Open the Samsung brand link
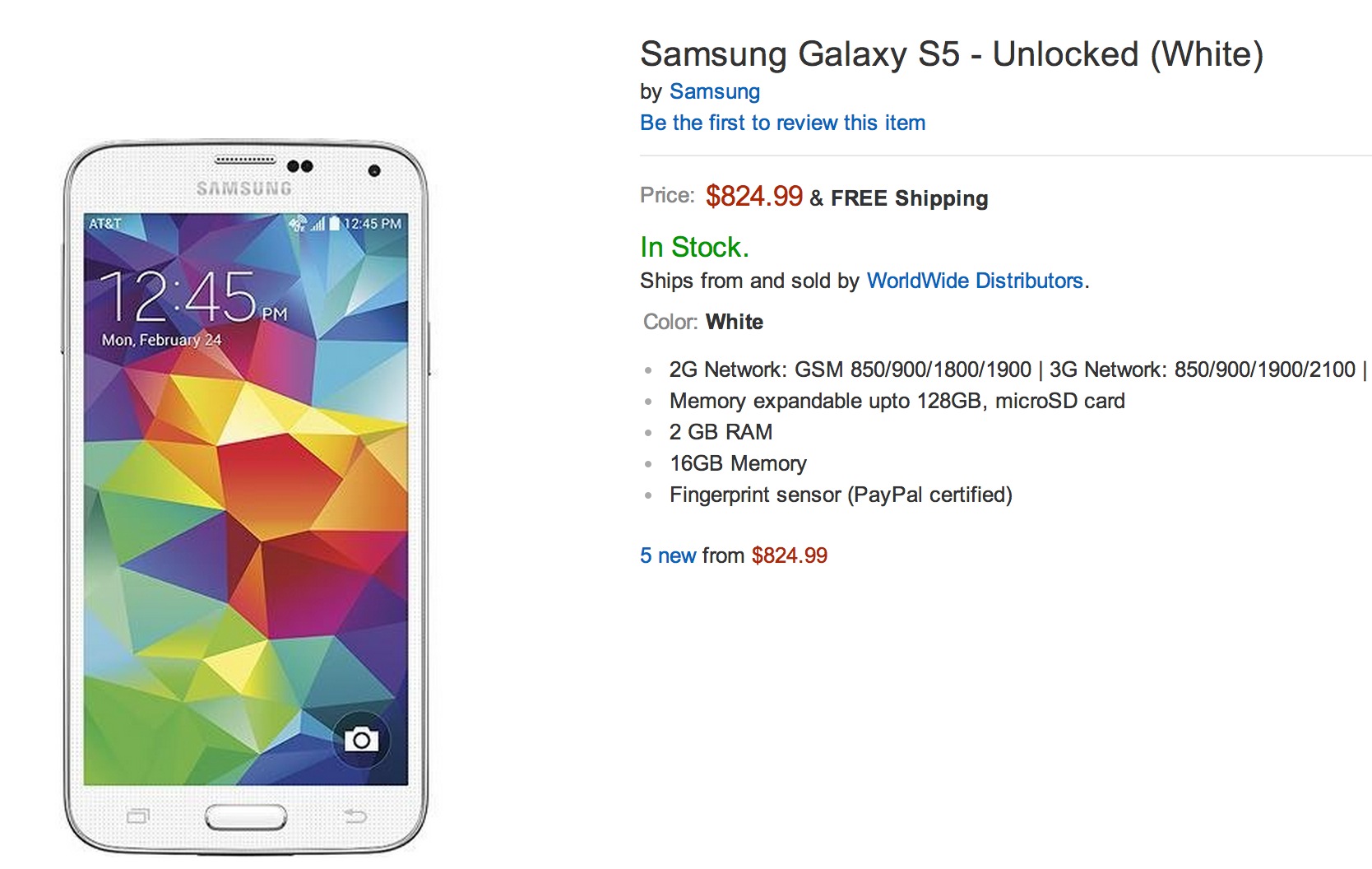Image resolution: width=1372 pixels, height=869 pixels. pyautogui.click(x=714, y=91)
